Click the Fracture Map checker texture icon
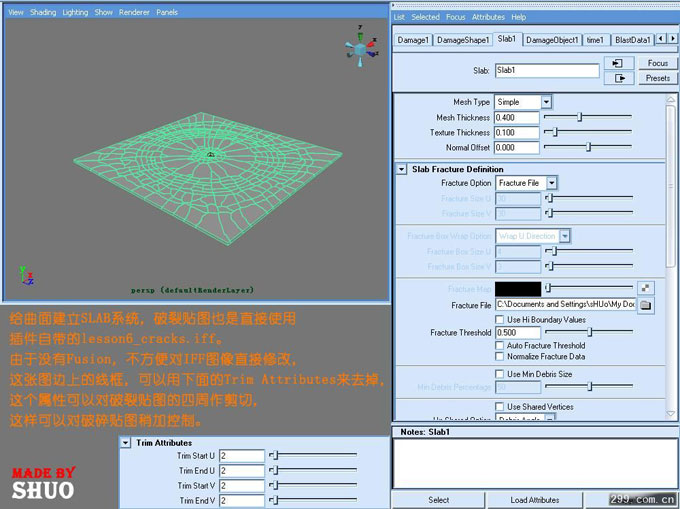The height and width of the screenshot is (509, 680). point(645,288)
